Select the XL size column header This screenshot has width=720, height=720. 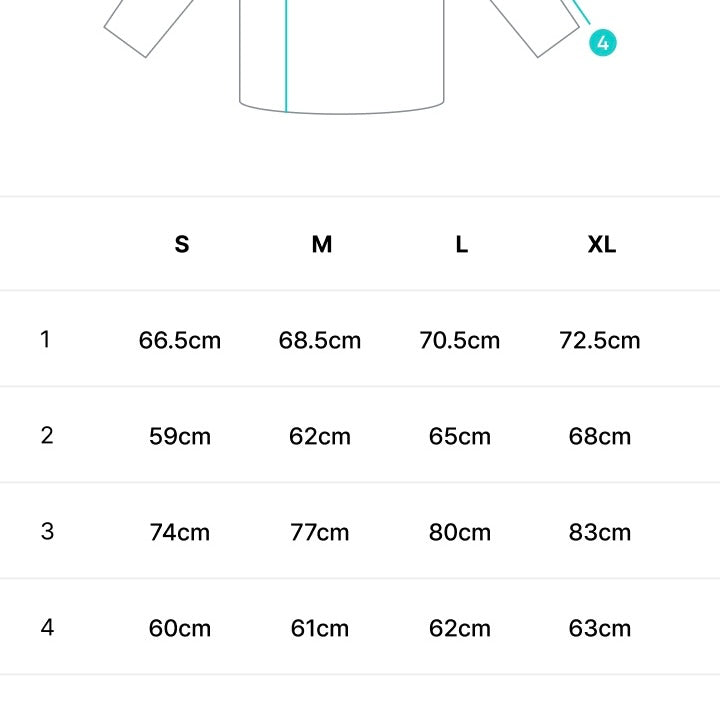pos(601,244)
